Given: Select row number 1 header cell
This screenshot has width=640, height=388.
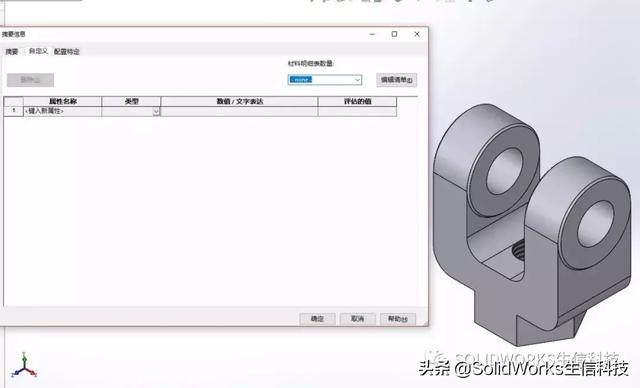Looking at the screenshot, I should click(x=13, y=111).
